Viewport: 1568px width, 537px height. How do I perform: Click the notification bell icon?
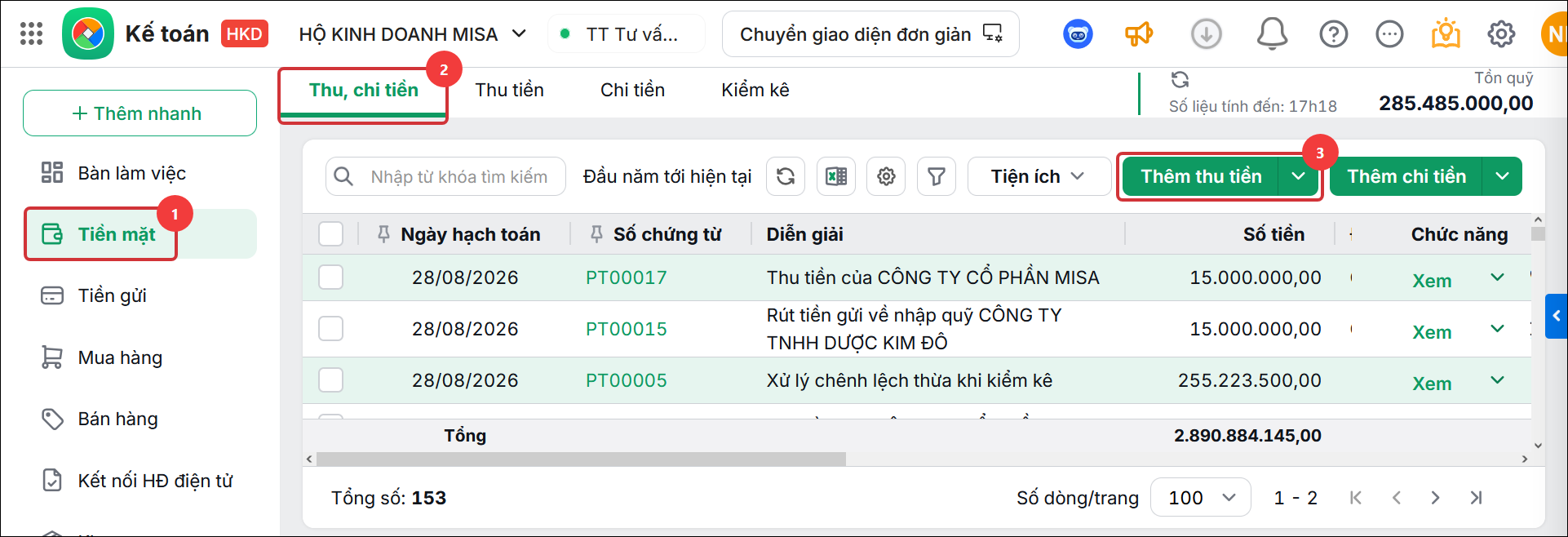(x=1271, y=34)
